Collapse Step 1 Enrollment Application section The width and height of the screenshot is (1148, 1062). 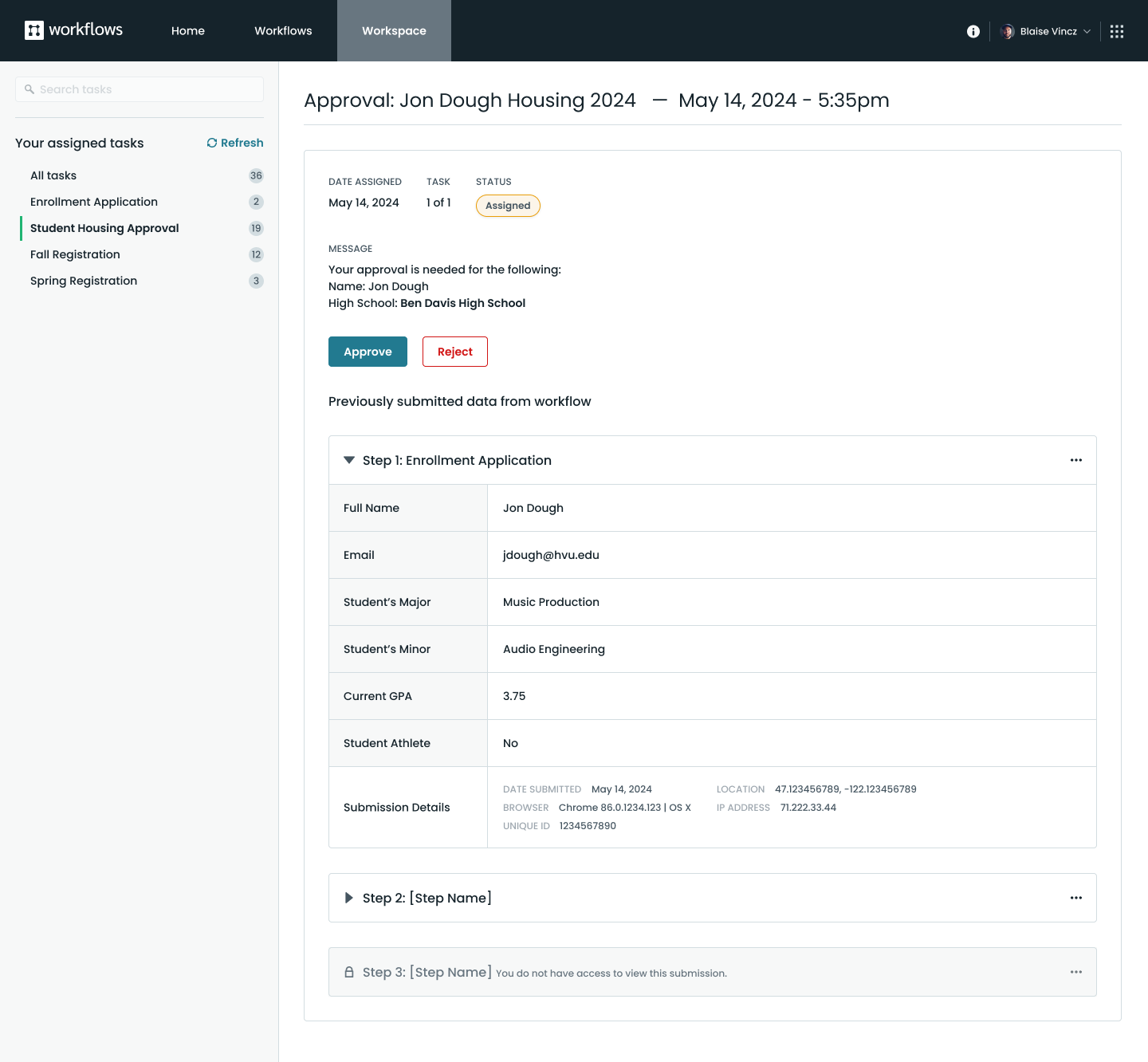[349, 460]
